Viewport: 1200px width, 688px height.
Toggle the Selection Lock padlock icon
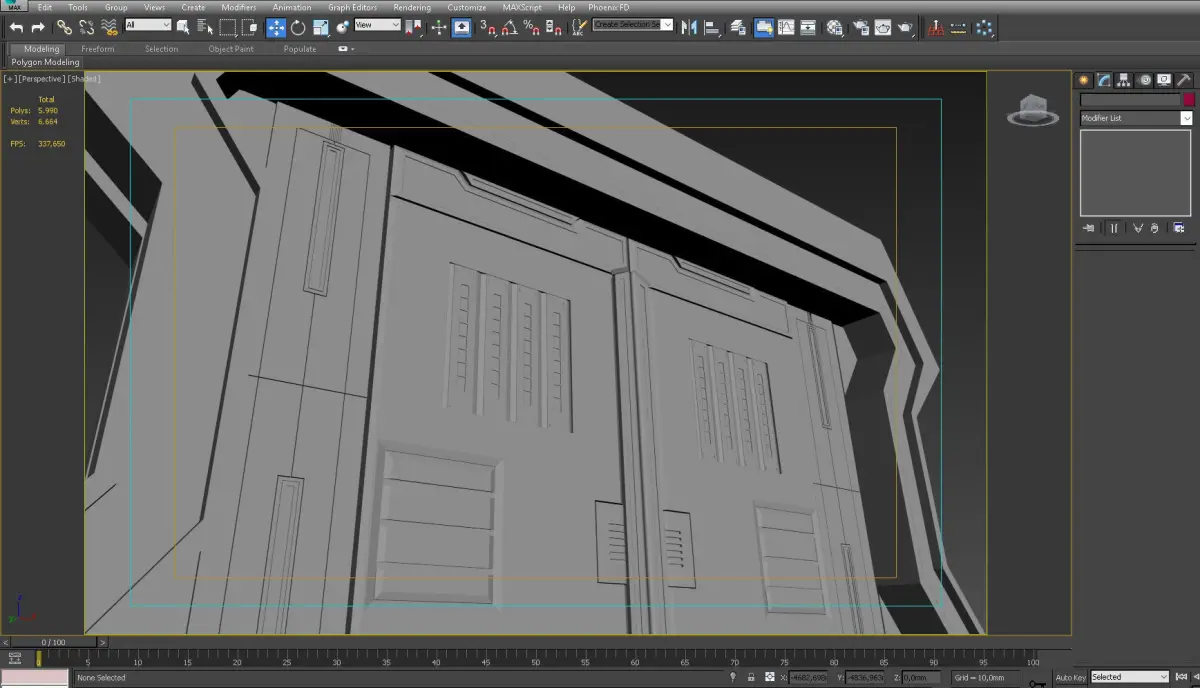(751, 677)
